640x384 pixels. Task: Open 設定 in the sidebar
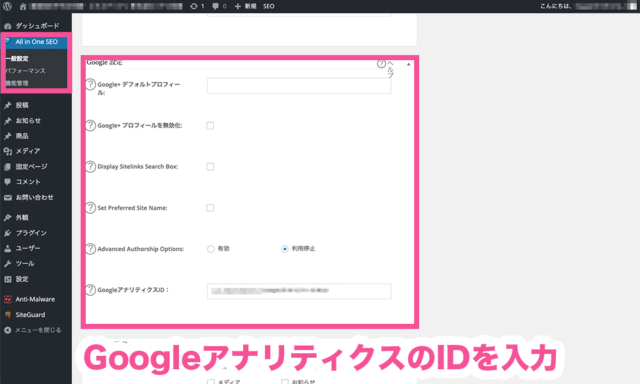pyautogui.click(x=22, y=279)
